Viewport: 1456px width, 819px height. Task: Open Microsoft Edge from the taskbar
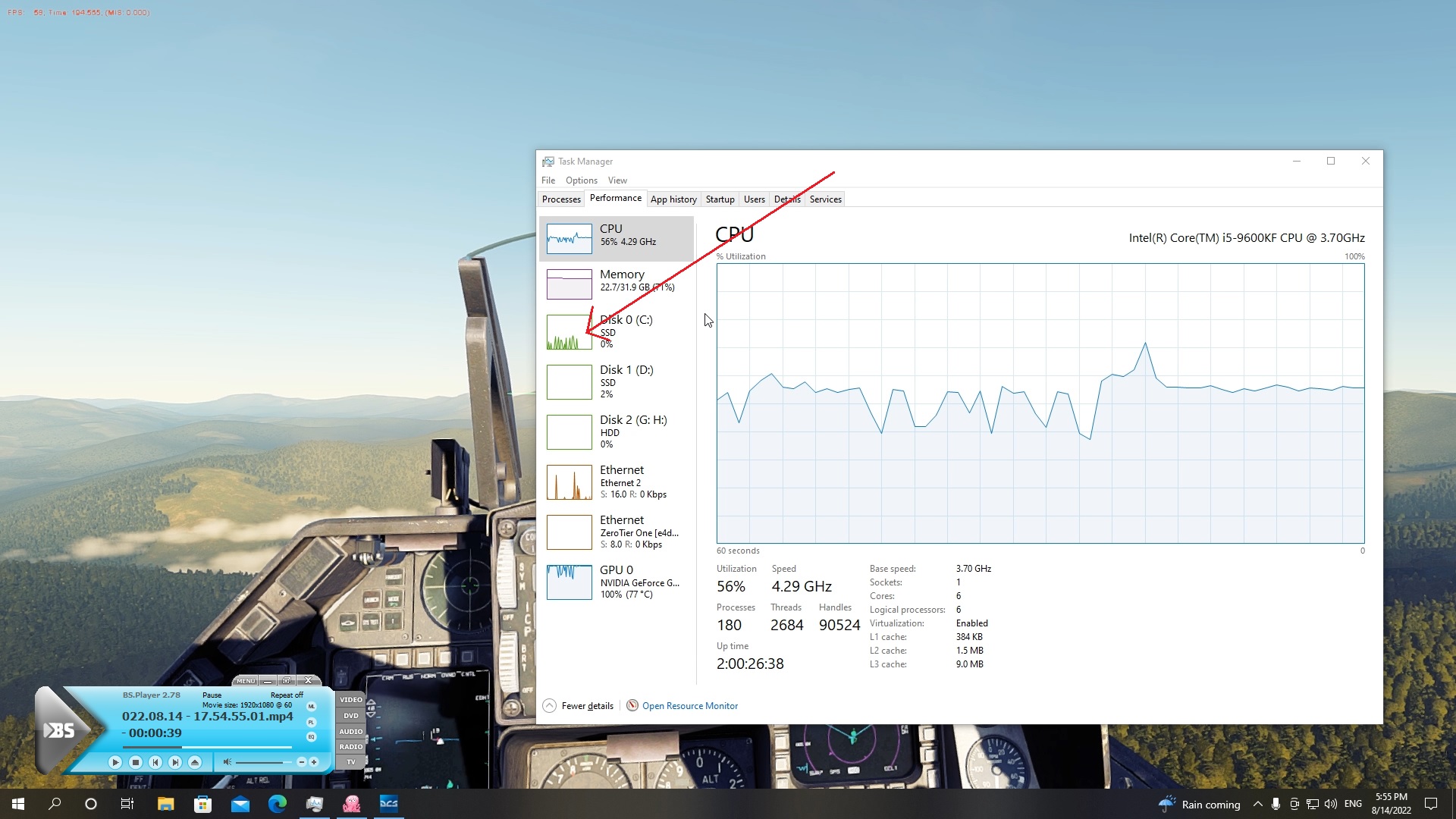(x=278, y=804)
